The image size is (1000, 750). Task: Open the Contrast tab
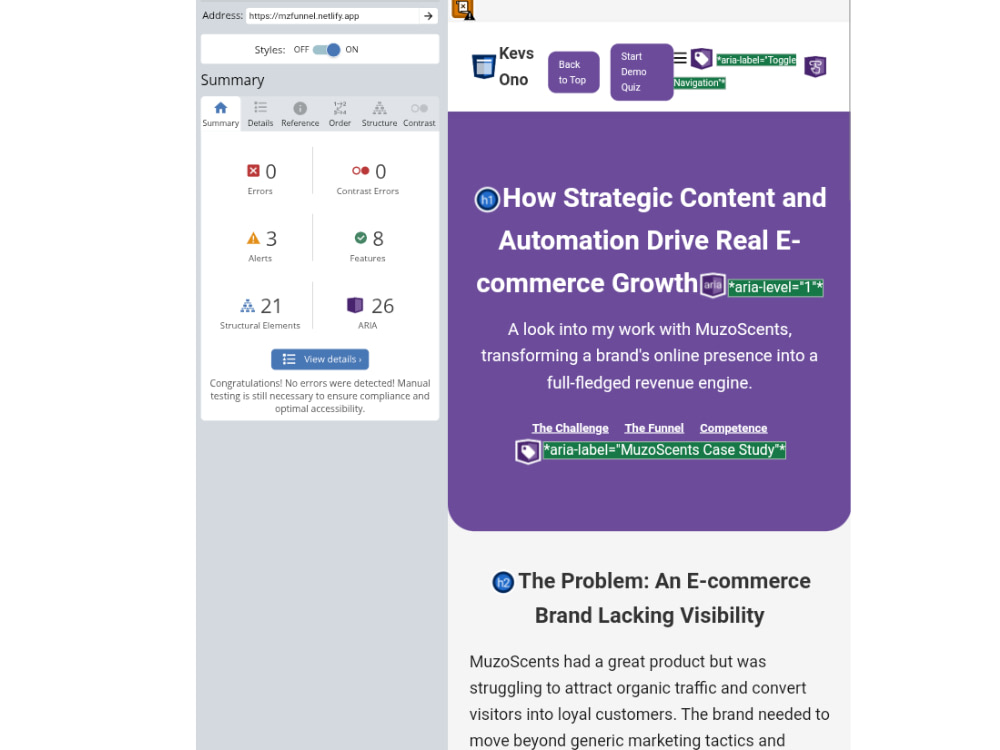click(419, 114)
